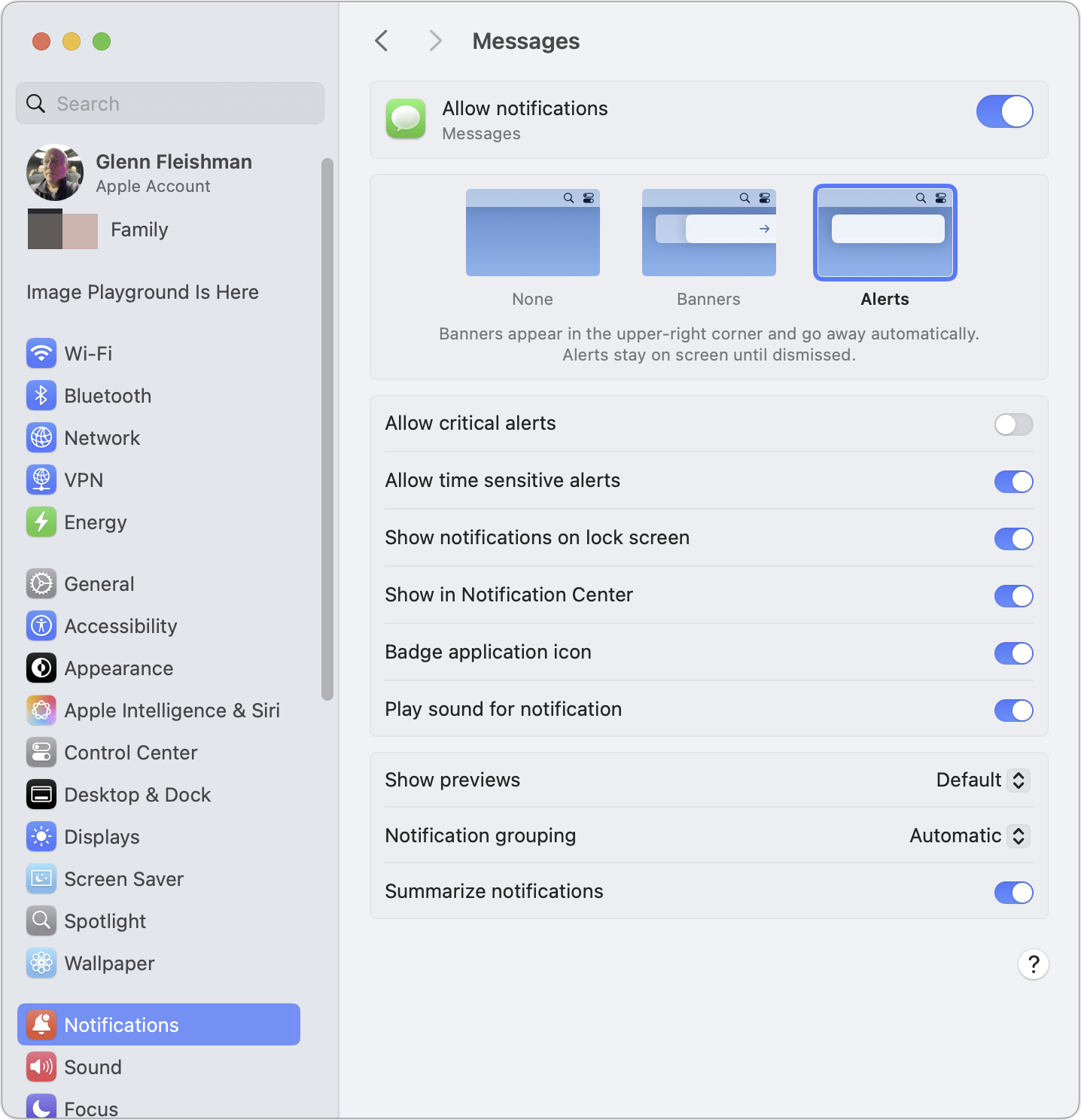The height and width of the screenshot is (1120, 1081).
Task: Open Spotlight settings
Action: (x=105, y=921)
